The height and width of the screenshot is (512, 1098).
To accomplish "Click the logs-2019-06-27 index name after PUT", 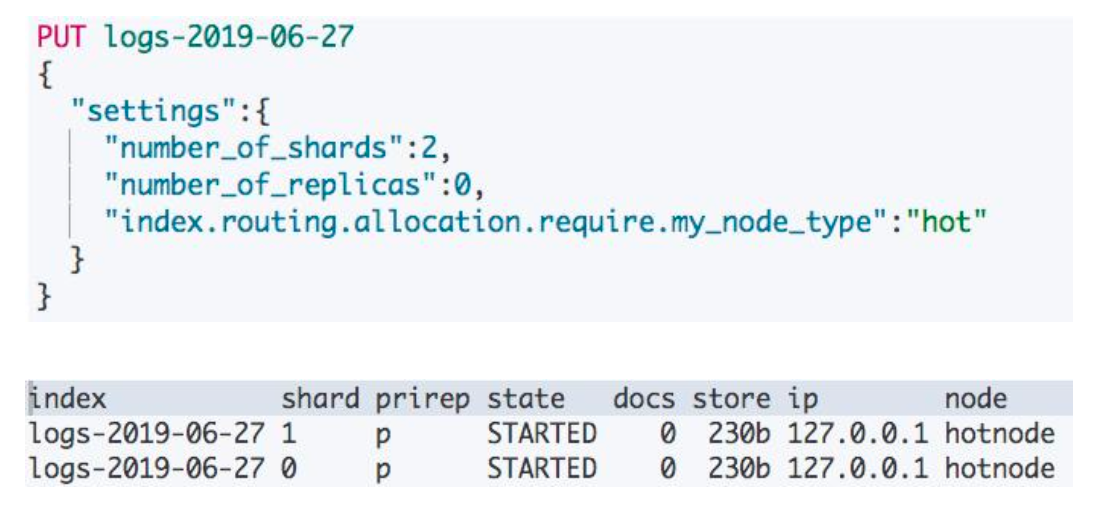I will pos(229,38).
